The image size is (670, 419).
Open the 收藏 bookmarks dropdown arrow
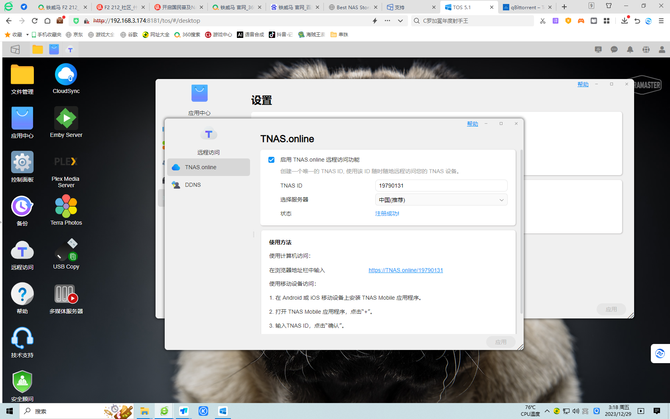(27, 35)
